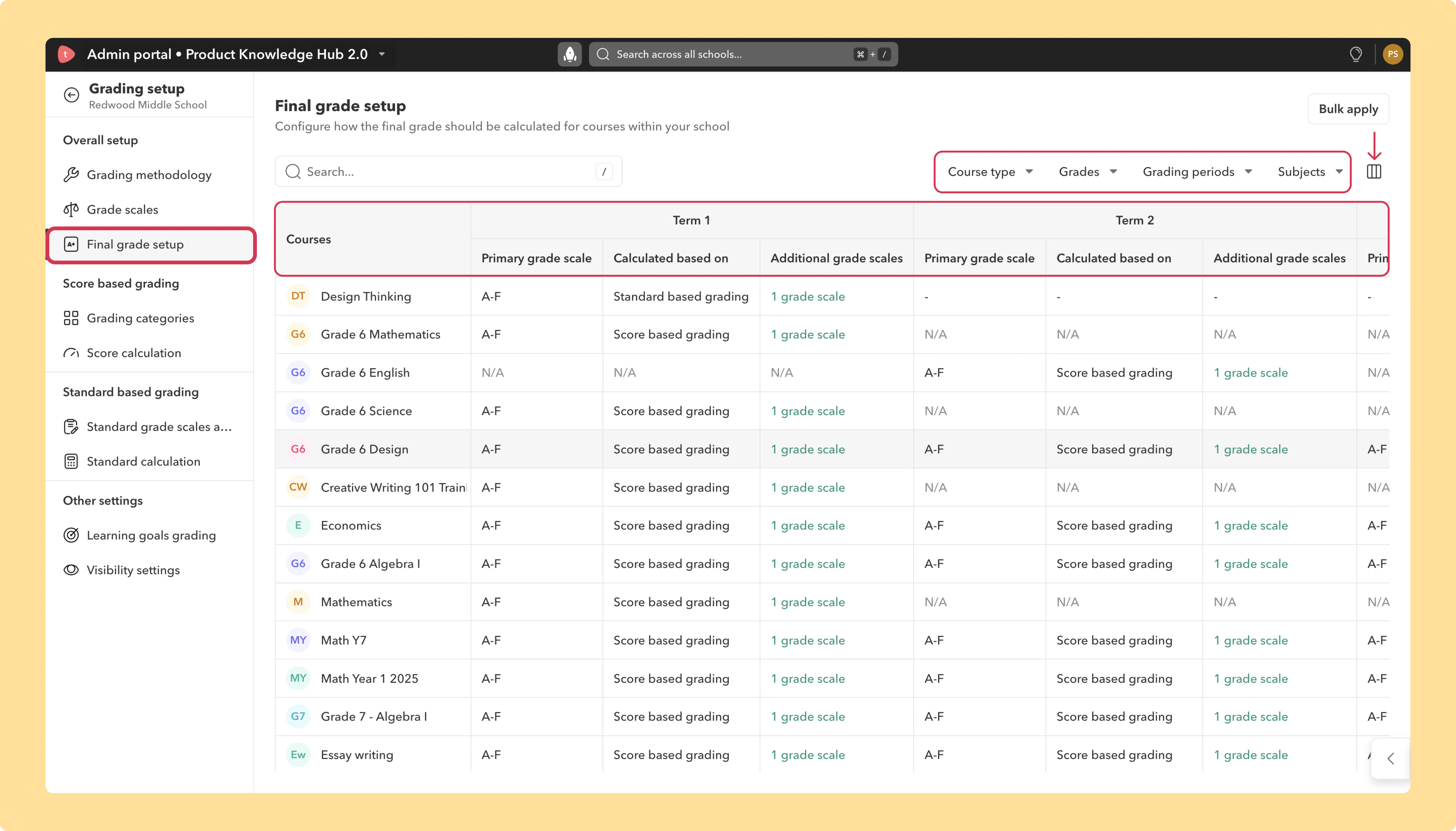The image size is (1456, 831).
Task: Click the grid icon for Grading categories
Action: tap(71, 318)
